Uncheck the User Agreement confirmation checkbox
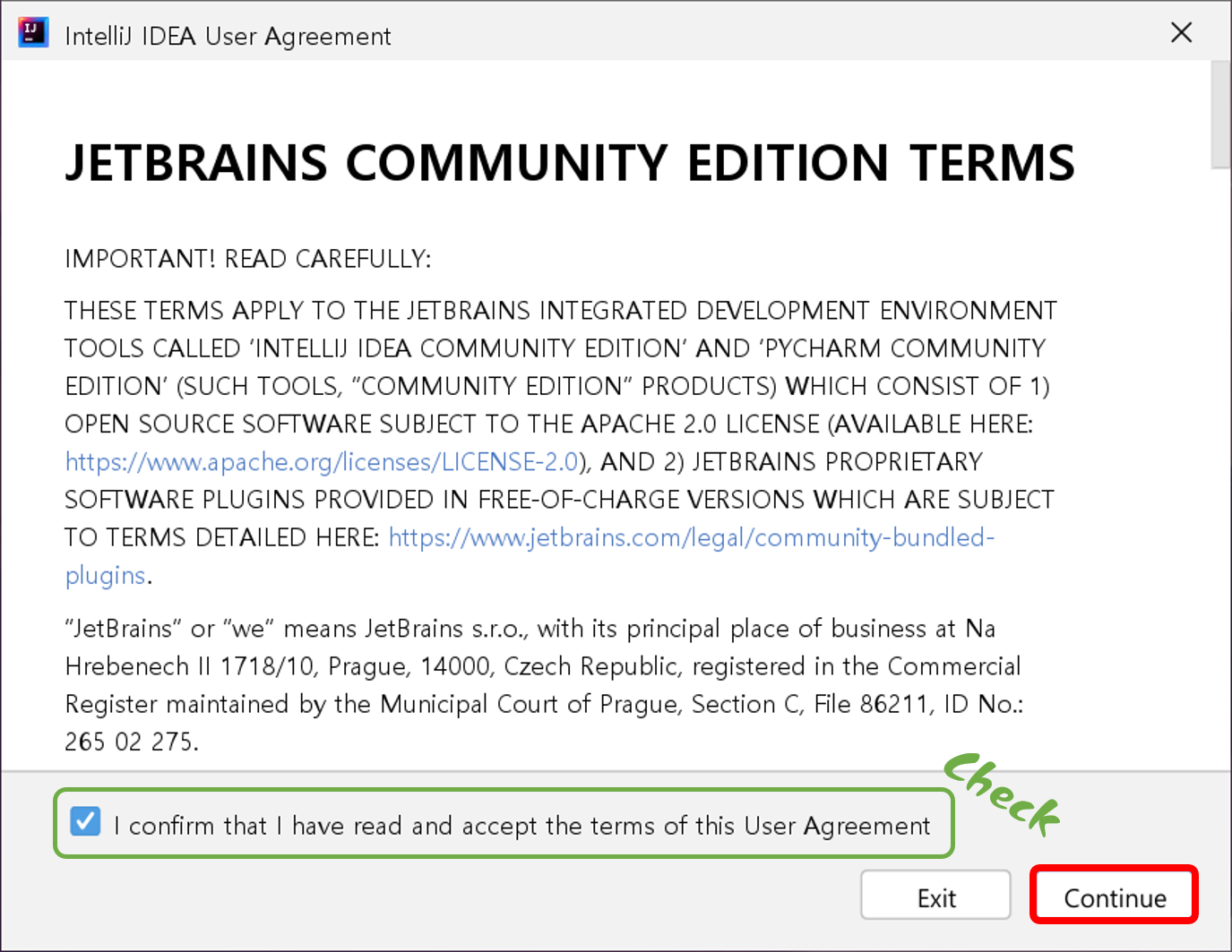The height and width of the screenshot is (952, 1232). [x=85, y=820]
